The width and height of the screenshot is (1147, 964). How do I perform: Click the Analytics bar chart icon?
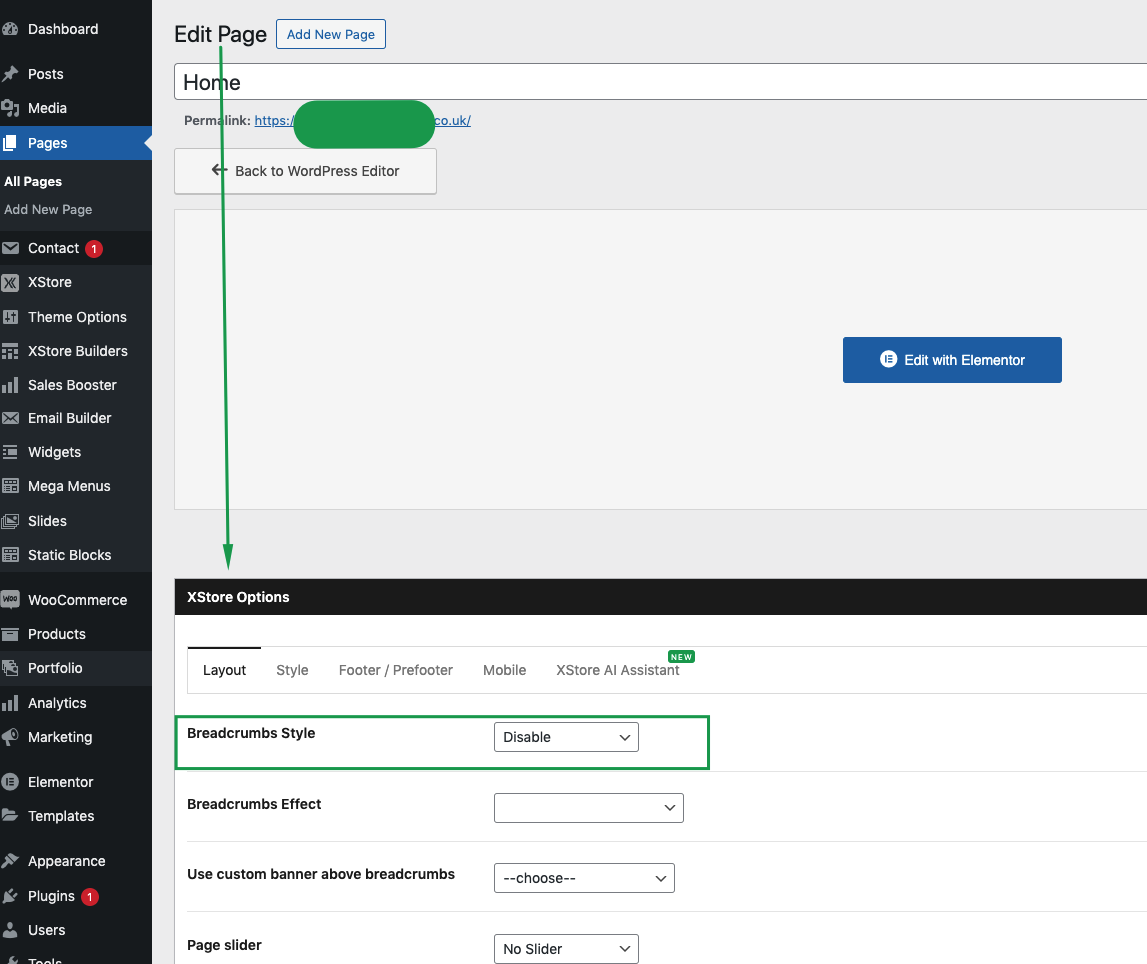(10, 703)
